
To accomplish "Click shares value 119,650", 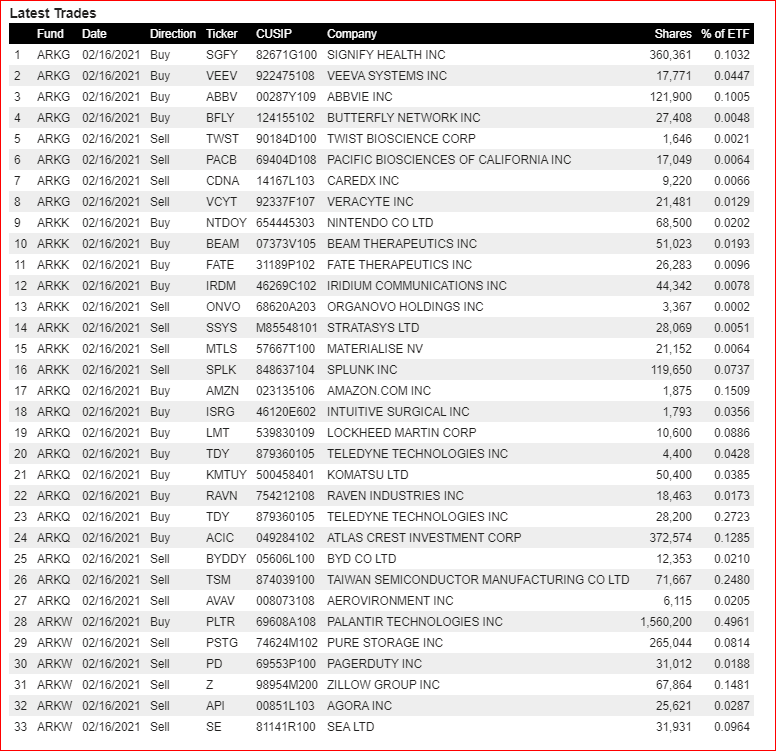I will click(x=671, y=370).
